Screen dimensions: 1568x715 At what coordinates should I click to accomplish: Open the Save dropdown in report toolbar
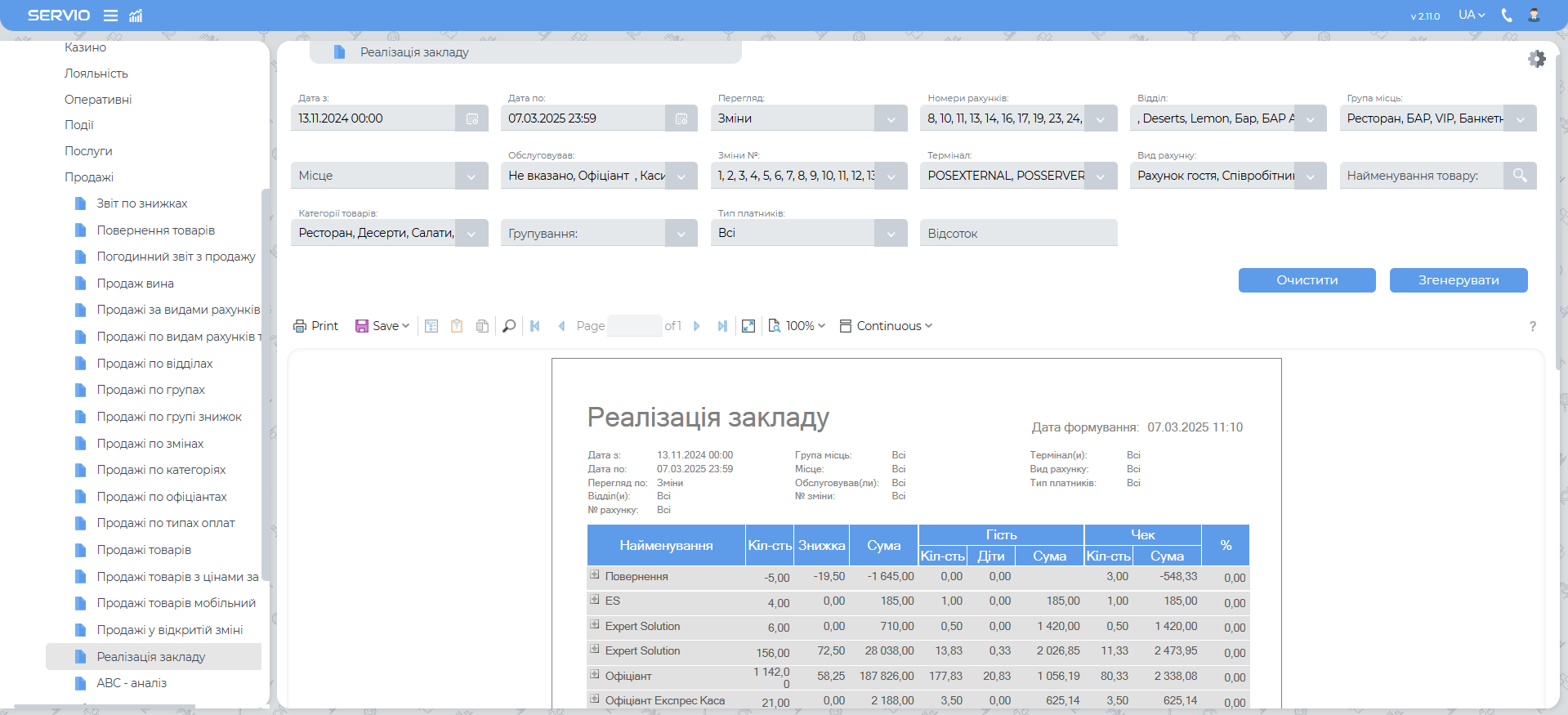tap(382, 326)
